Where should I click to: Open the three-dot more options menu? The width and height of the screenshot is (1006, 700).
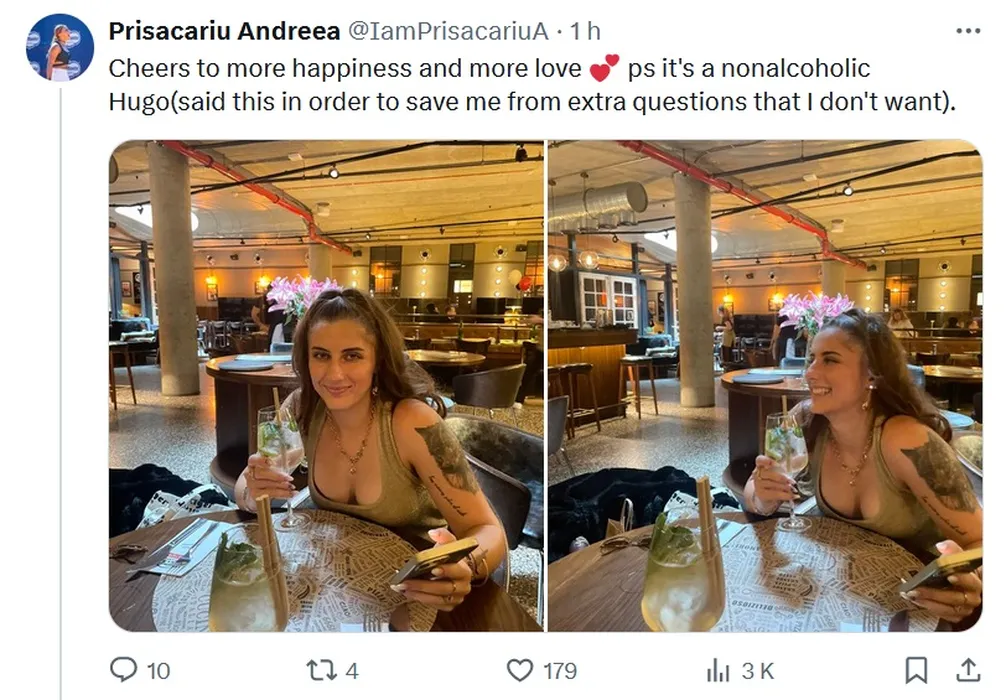click(x=968, y=31)
